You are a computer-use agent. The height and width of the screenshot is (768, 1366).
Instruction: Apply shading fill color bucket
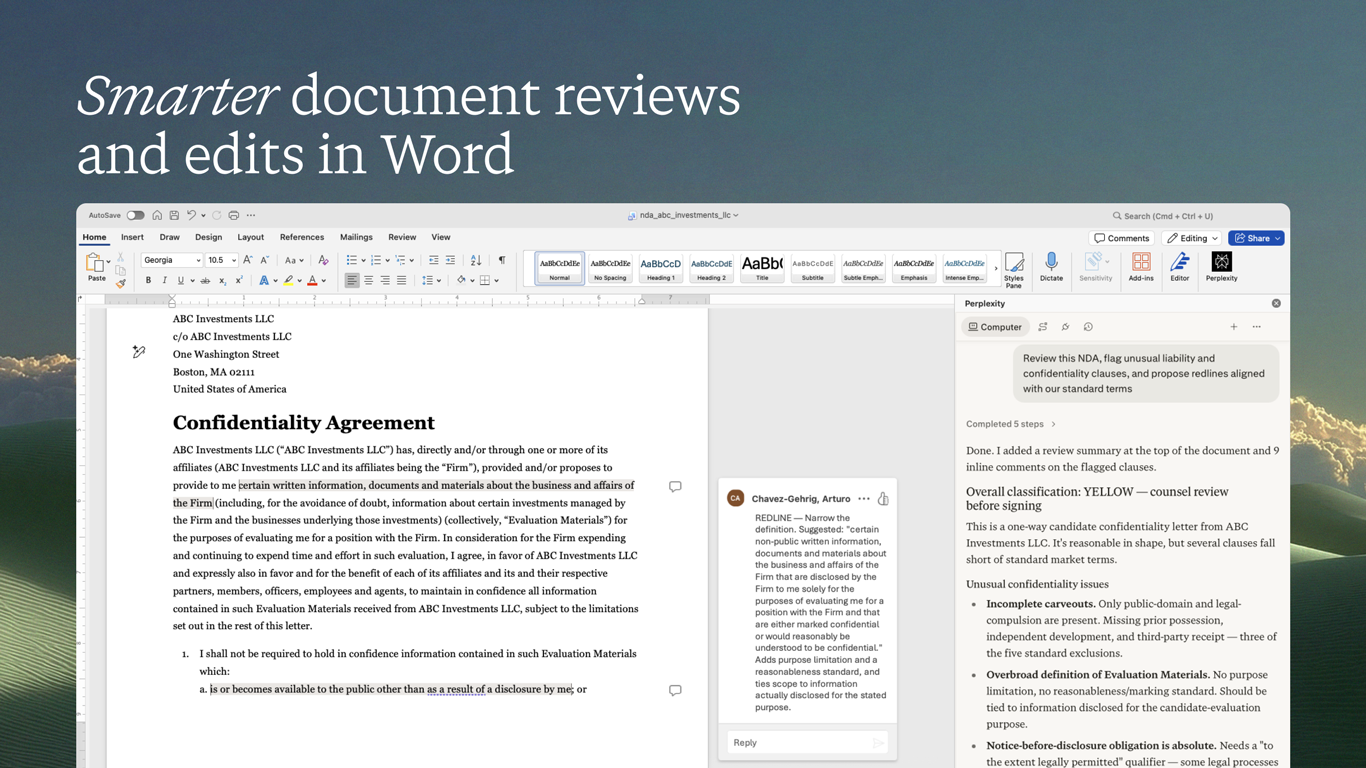point(461,281)
